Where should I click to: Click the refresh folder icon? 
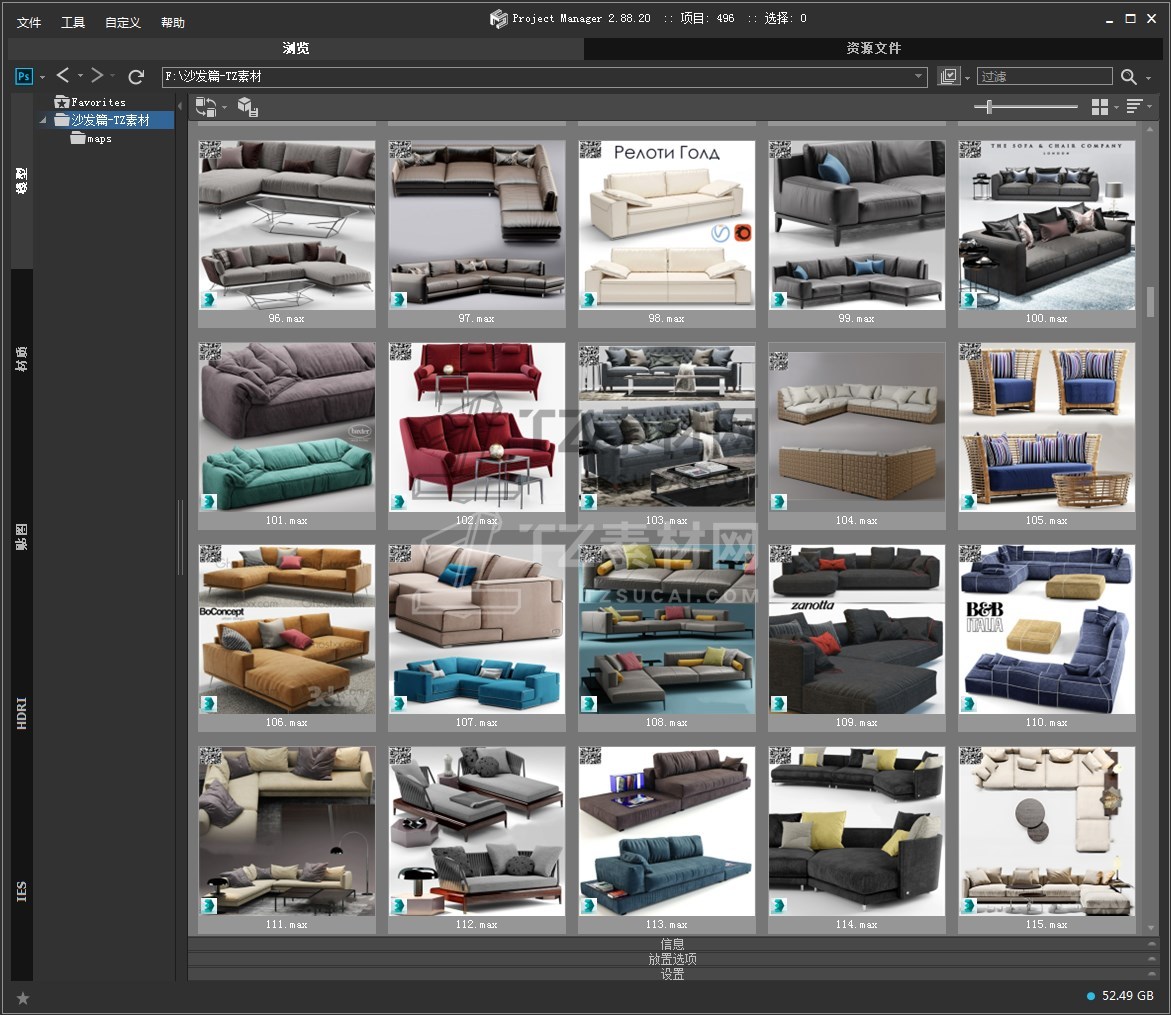pyautogui.click(x=136, y=77)
